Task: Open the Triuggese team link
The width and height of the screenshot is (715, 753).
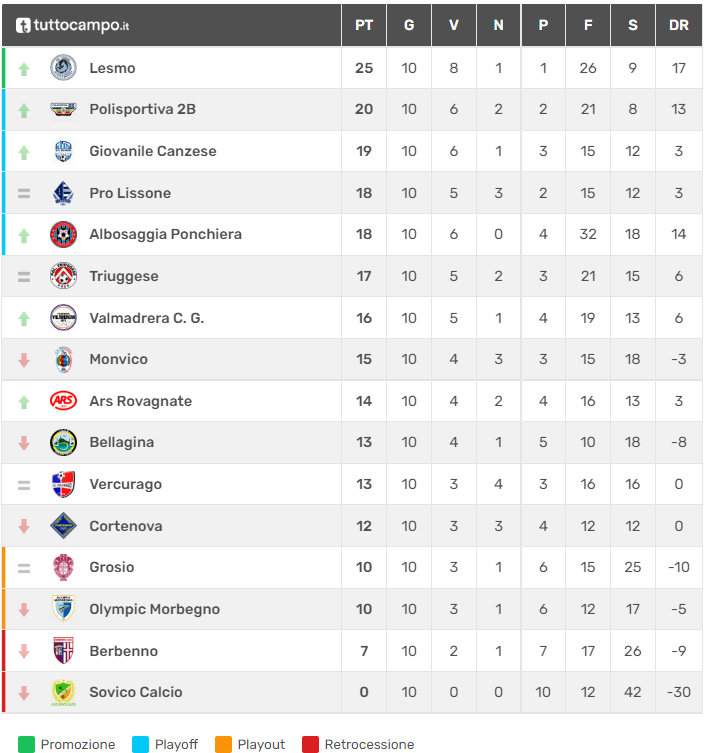Action: [x=124, y=276]
